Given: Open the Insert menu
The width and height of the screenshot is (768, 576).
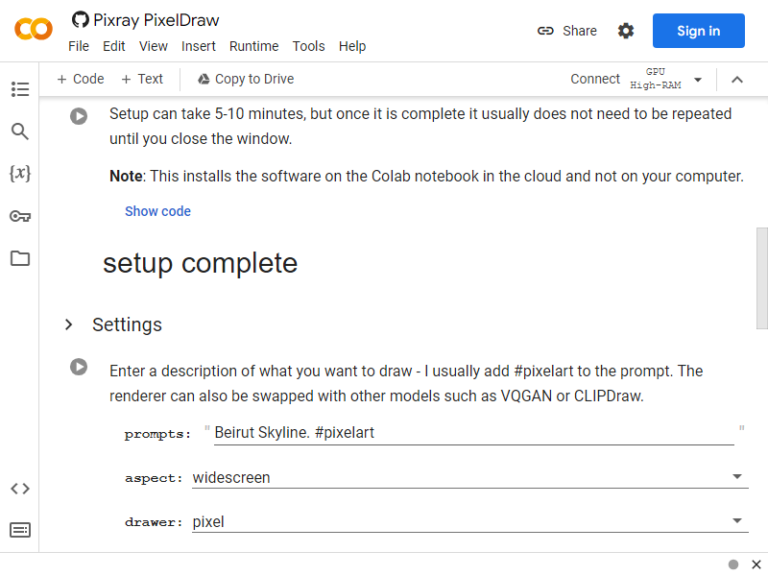Looking at the screenshot, I should (198, 46).
